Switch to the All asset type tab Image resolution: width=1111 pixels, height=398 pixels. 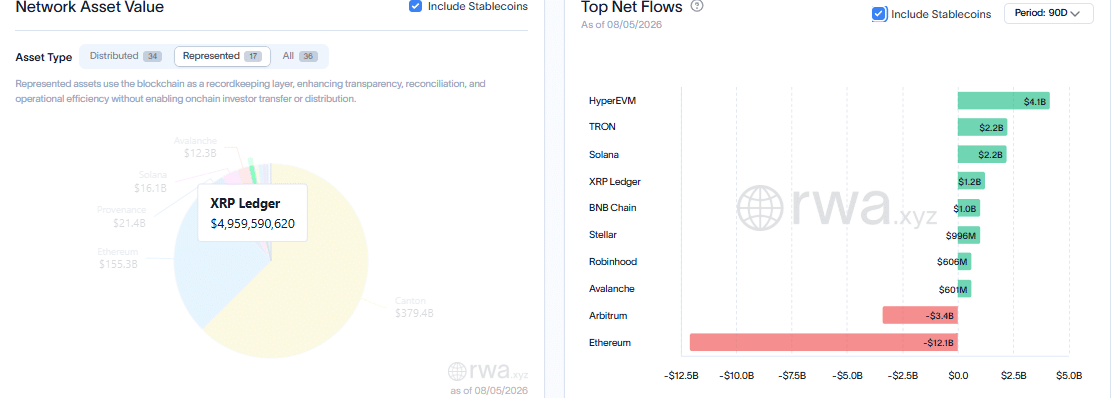coord(298,56)
